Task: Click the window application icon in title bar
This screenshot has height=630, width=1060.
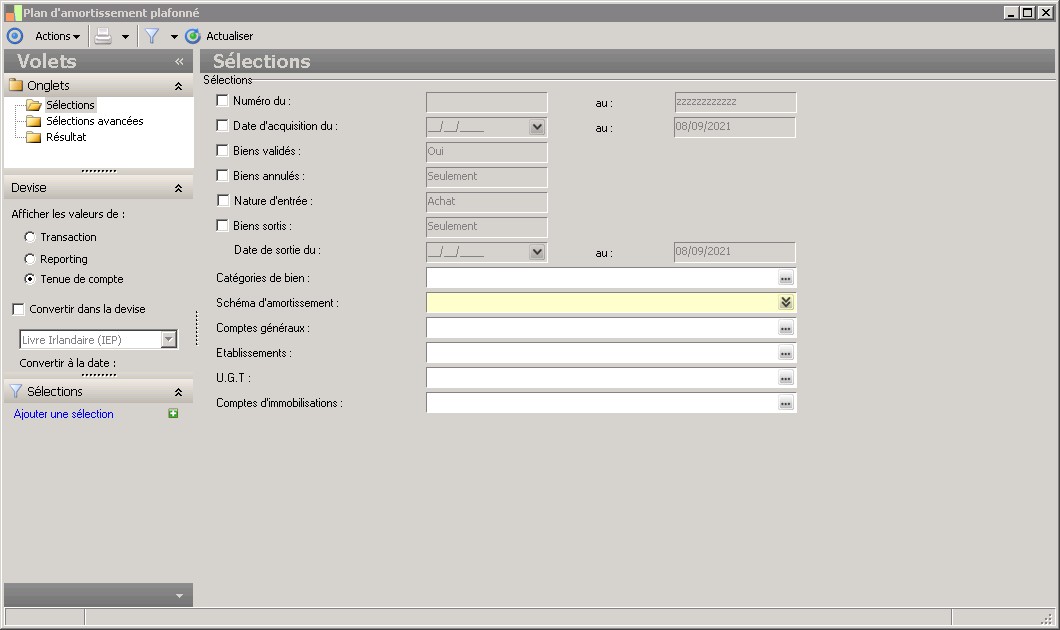Action: point(13,13)
